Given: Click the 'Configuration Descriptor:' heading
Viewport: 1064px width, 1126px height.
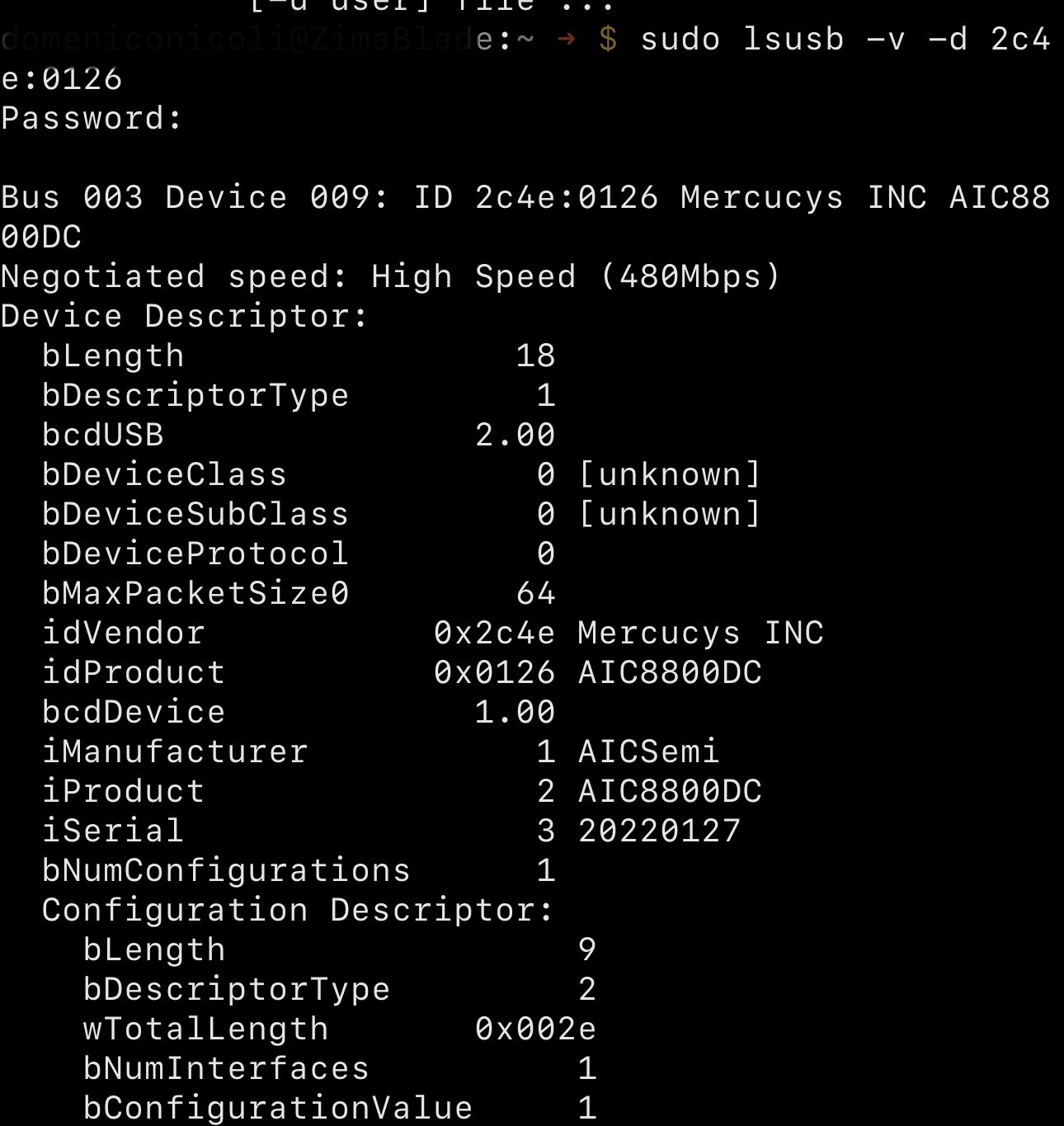Looking at the screenshot, I should tap(298, 911).
